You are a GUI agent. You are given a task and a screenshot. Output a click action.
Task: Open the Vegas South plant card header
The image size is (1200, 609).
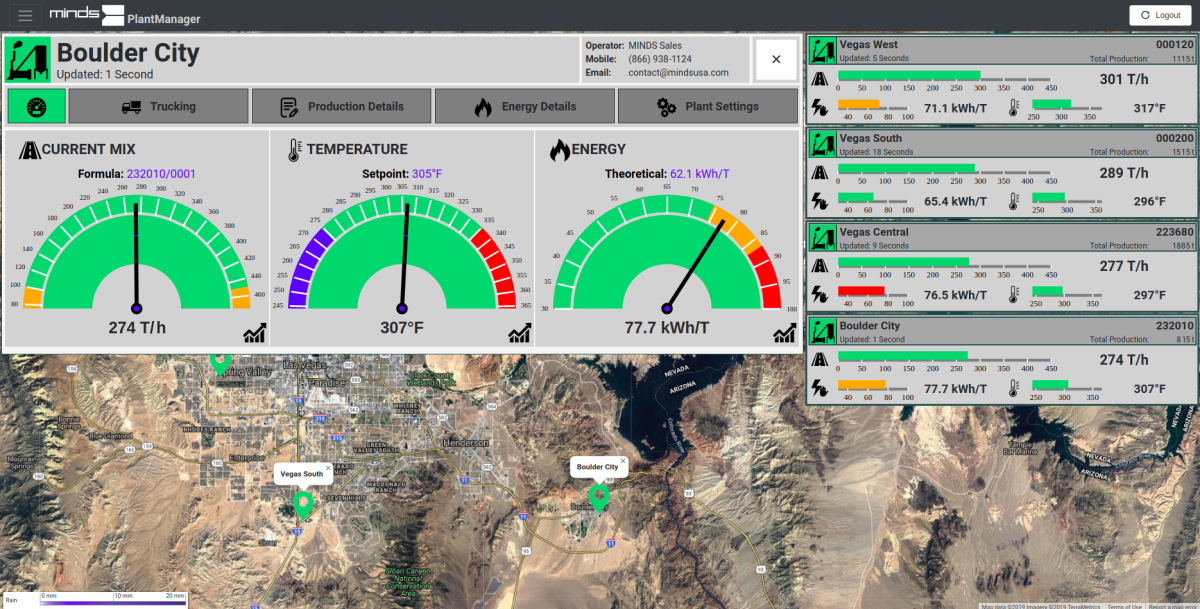(1001, 145)
